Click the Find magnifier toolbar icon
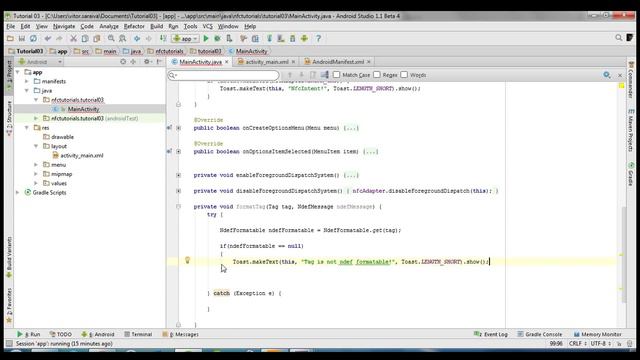640x360 pixels. click(111, 38)
